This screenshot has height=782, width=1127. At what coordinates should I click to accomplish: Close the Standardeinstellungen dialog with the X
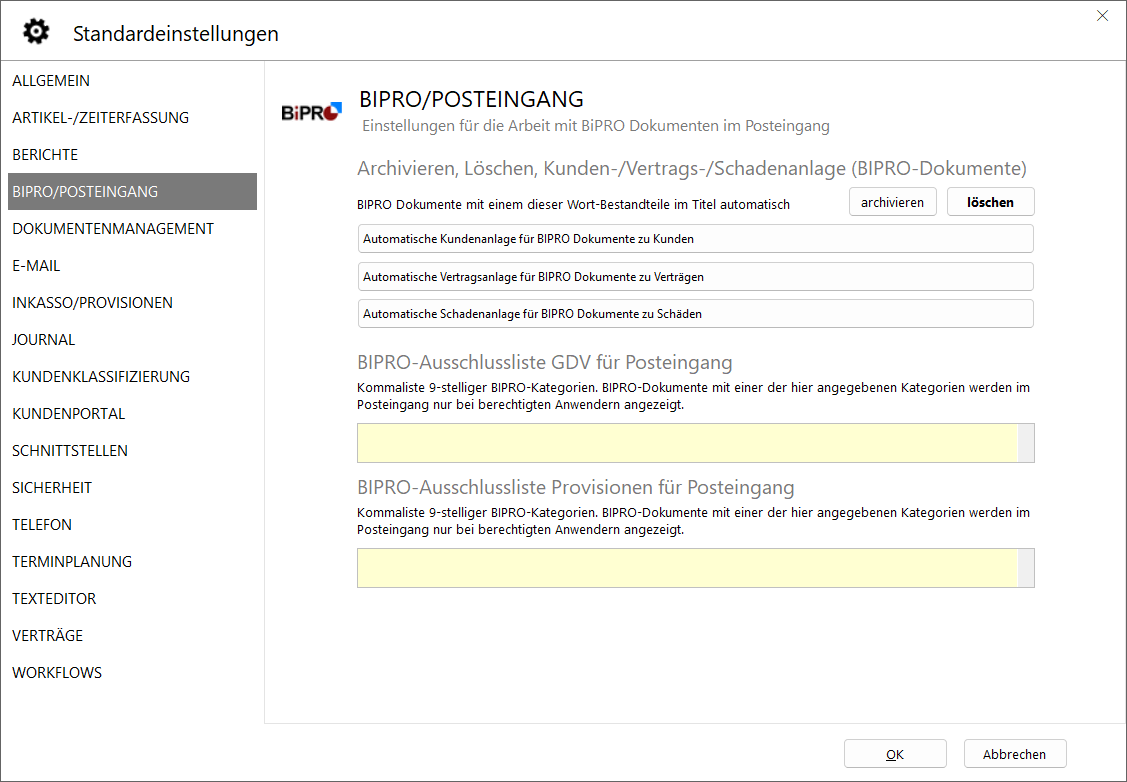click(1102, 16)
